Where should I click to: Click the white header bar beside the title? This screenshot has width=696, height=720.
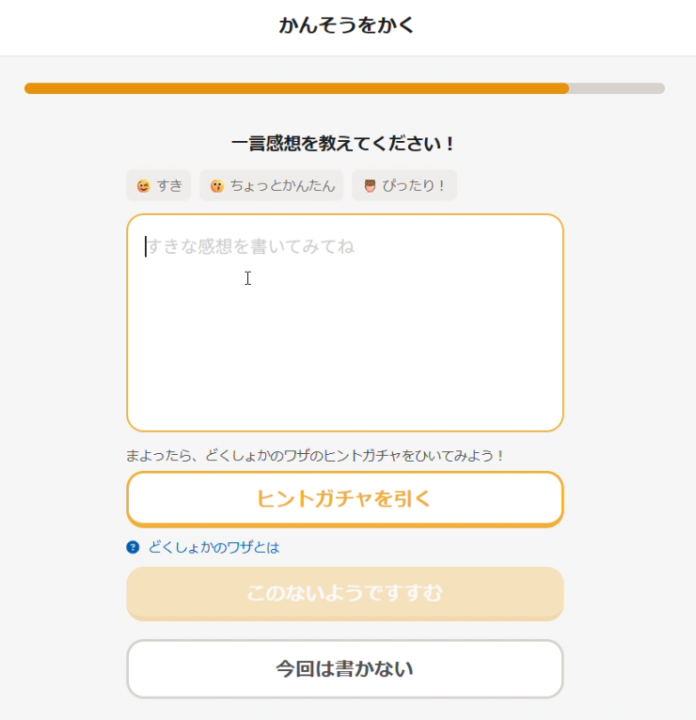coord(560,26)
